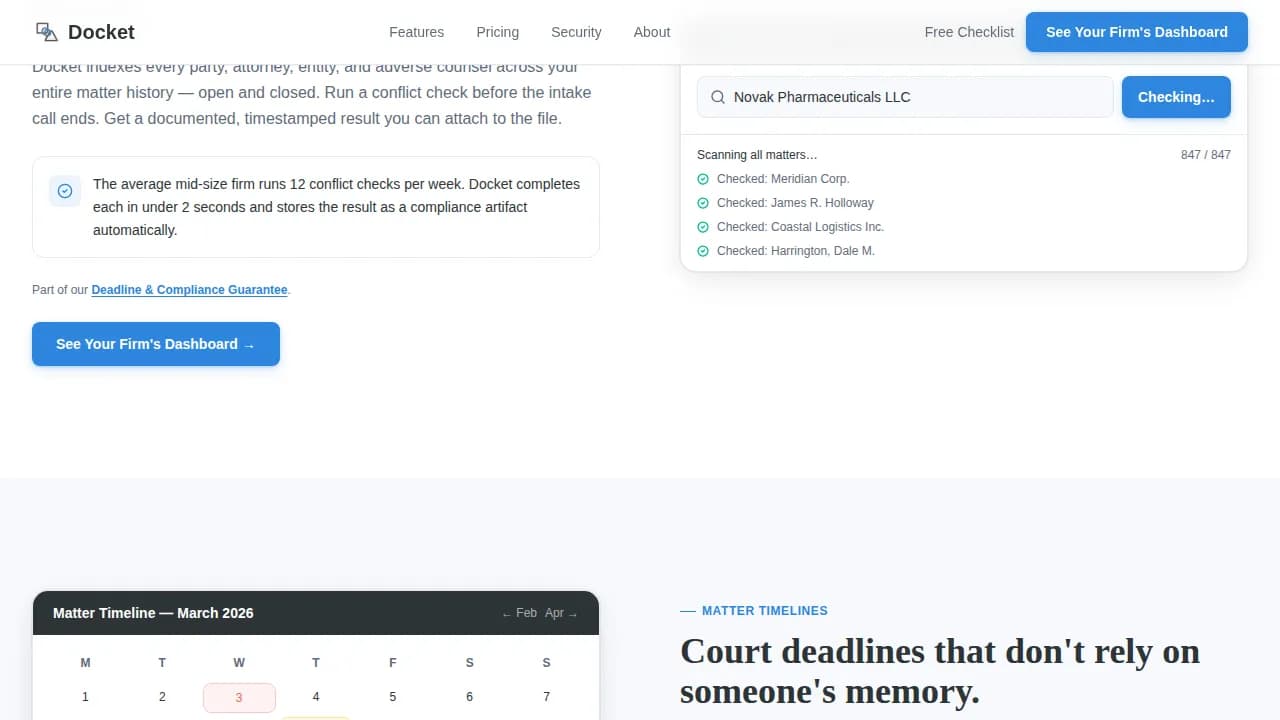The height and width of the screenshot is (720, 1280).
Task: Open the Free Checklist link
Action: (969, 31)
